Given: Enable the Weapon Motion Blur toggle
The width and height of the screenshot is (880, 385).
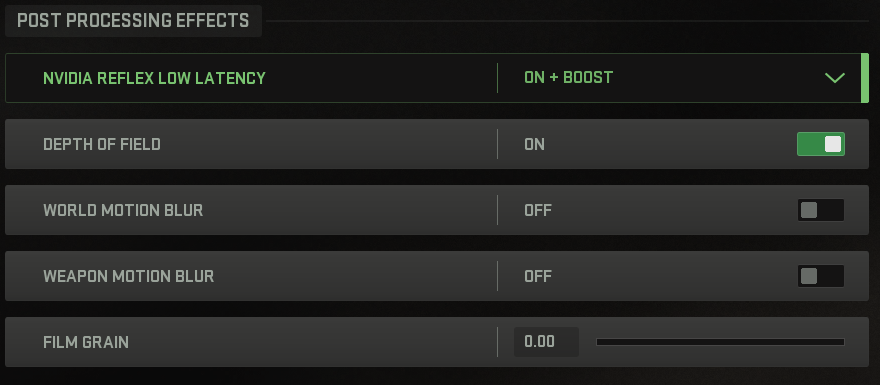Looking at the screenshot, I should pos(821,276).
